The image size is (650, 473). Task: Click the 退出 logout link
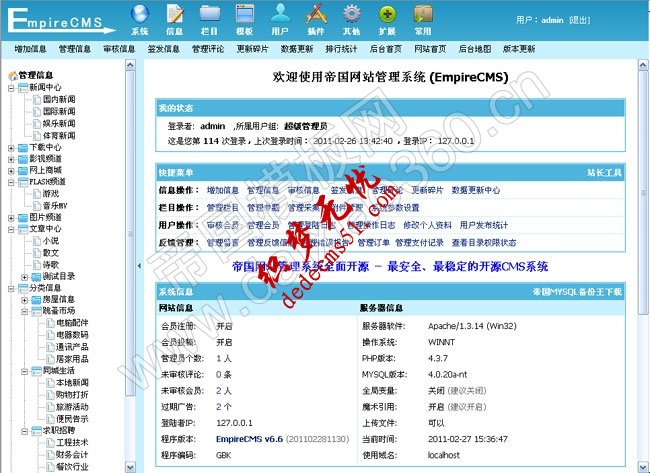point(580,20)
